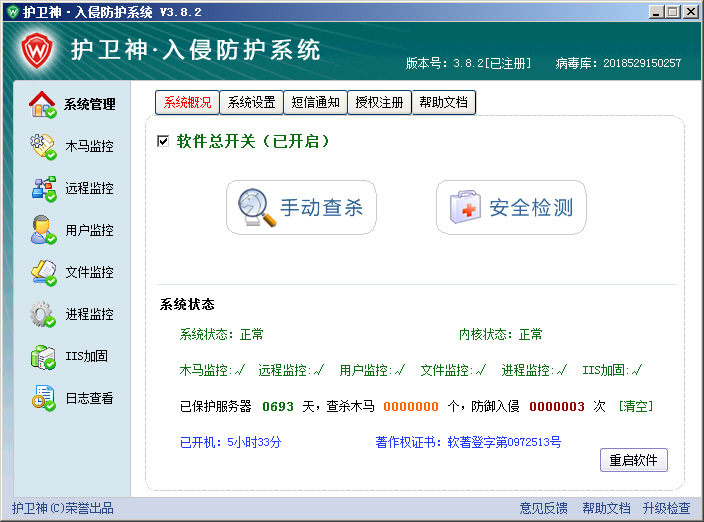Image resolution: width=704 pixels, height=522 pixels.
Task: Run the 安全检测 security check
Action: [511, 208]
